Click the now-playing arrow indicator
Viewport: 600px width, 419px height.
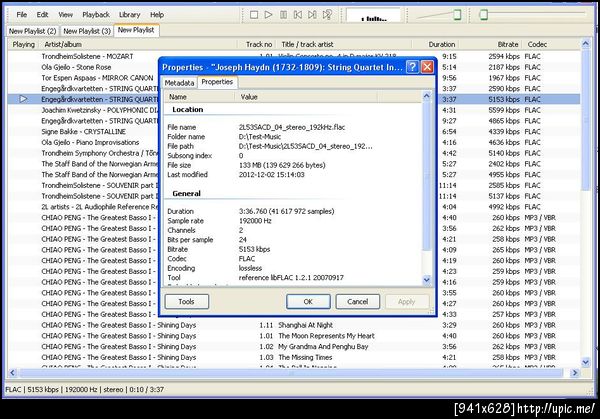23,99
